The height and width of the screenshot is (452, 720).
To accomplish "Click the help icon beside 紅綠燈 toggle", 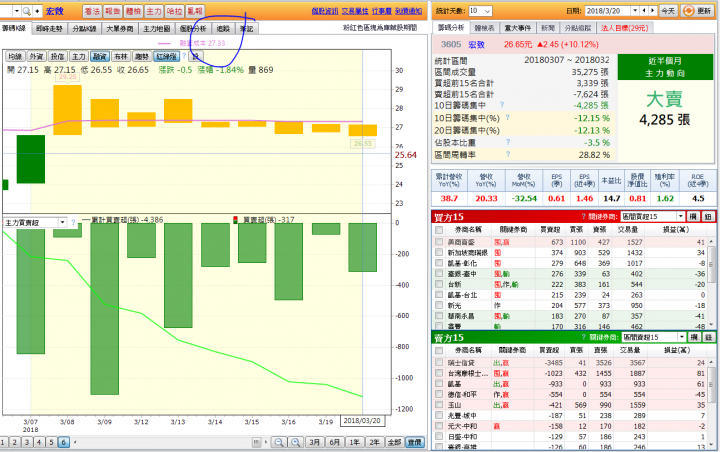I will (x=184, y=56).
